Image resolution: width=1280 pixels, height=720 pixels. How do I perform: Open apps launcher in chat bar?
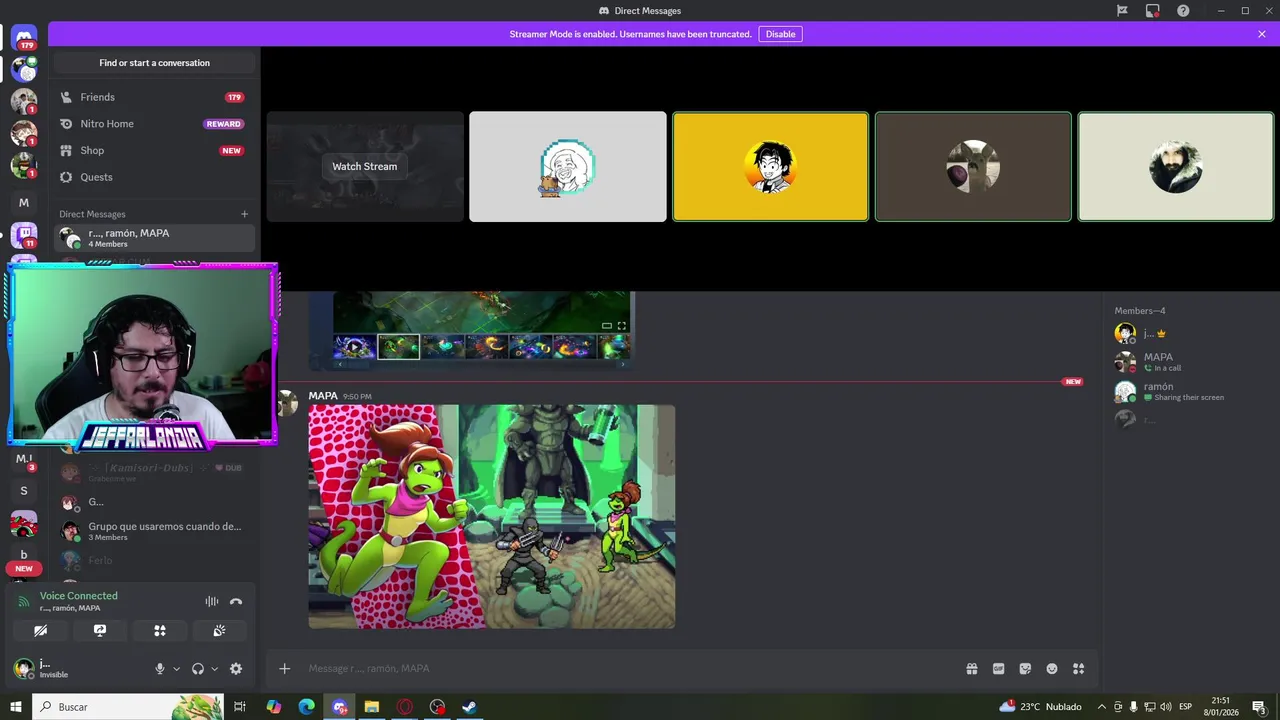pos(1078,669)
